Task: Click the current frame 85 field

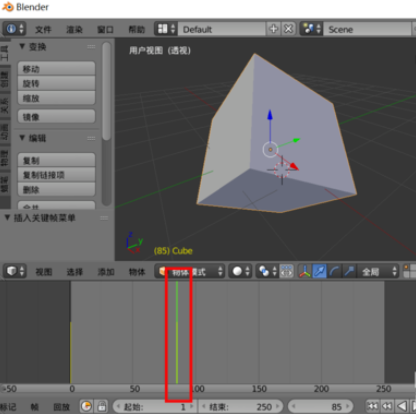Action: [320, 407]
